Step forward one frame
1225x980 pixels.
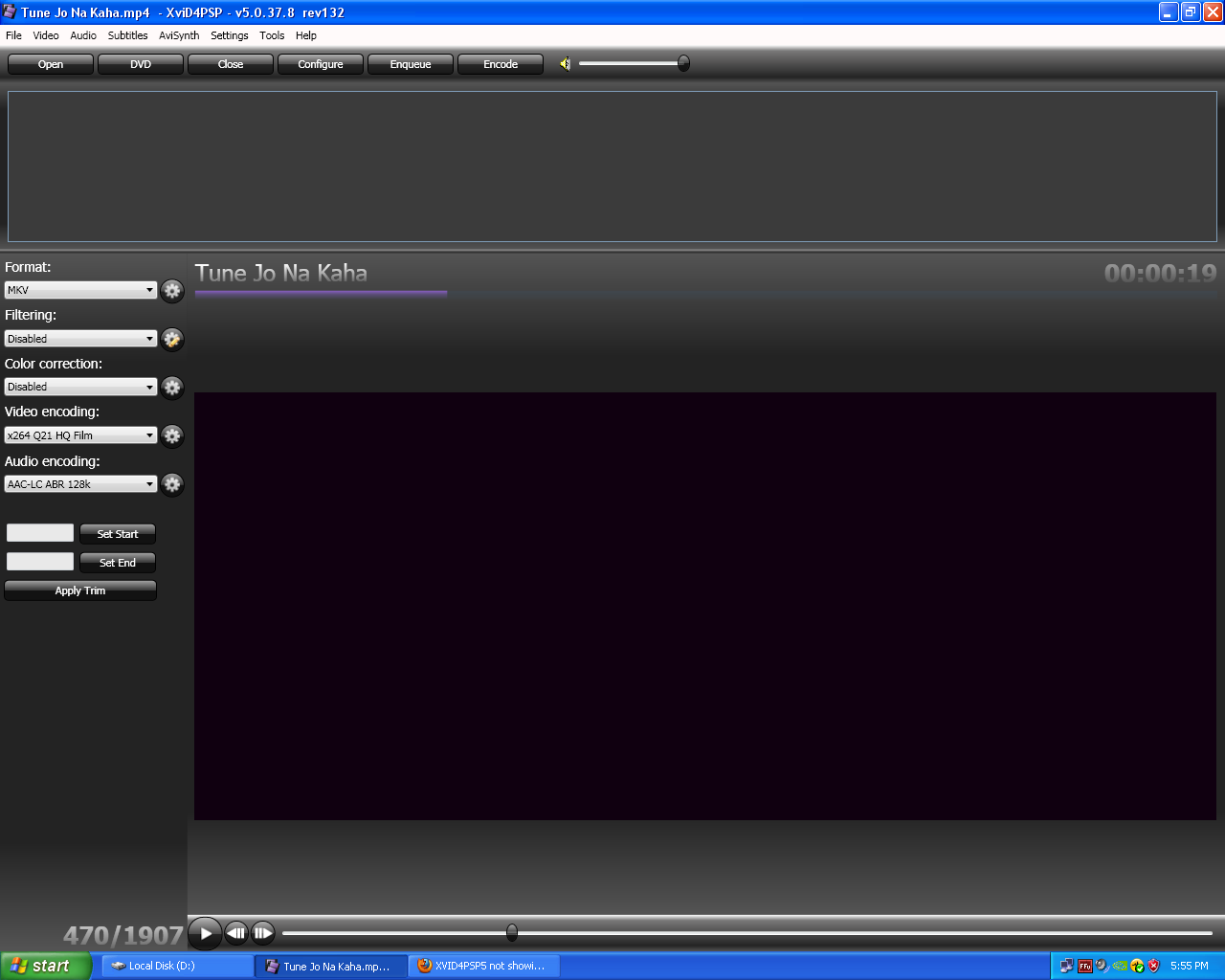263,933
